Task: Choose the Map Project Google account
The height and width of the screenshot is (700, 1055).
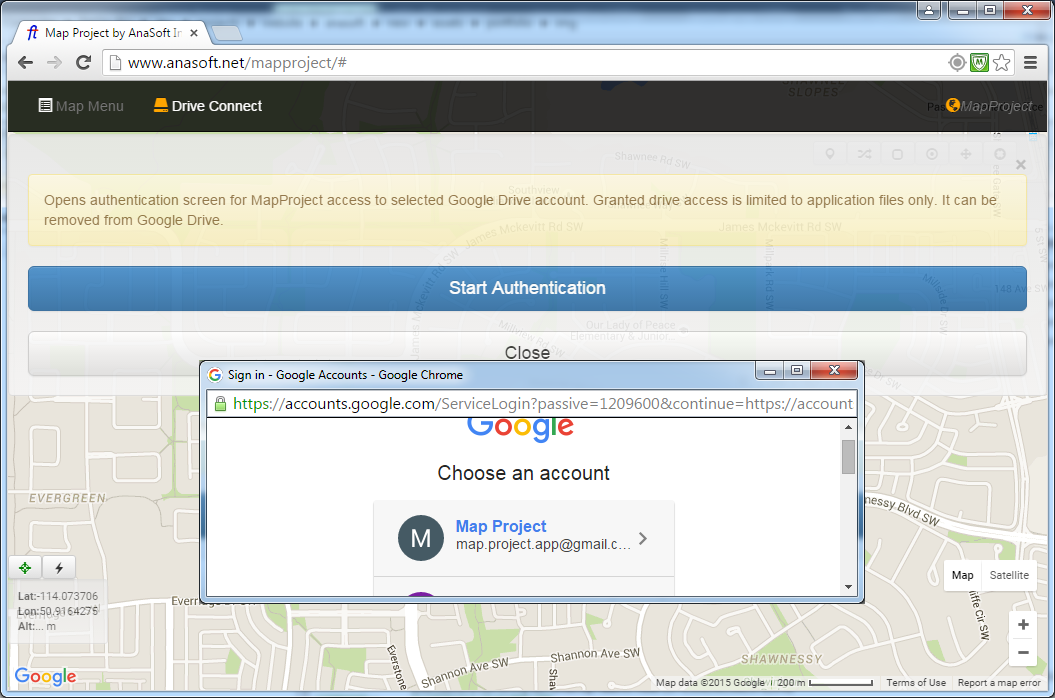Action: click(x=523, y=538)
